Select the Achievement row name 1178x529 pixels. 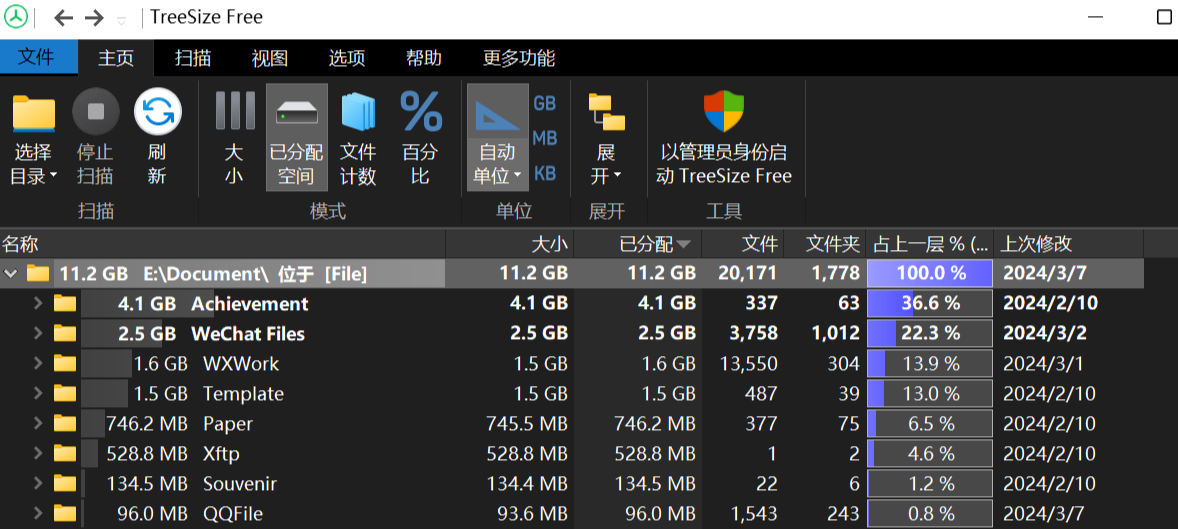pyautogui.click(x=249, y=304)
